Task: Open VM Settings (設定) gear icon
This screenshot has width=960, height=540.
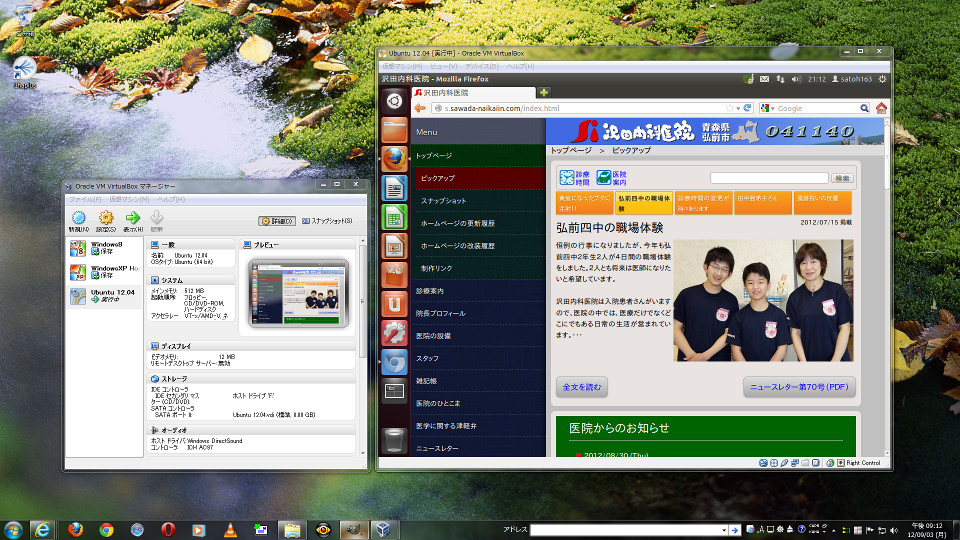Action: click(x=106, y=218)
